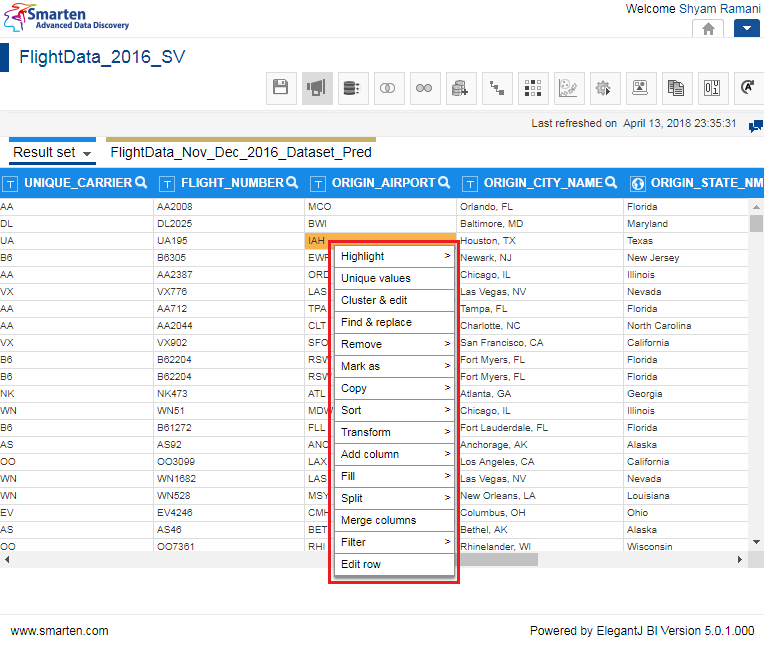Click search icon on FLIGHT_NUMBER column

pyautogui.click(x=292, y=183)
